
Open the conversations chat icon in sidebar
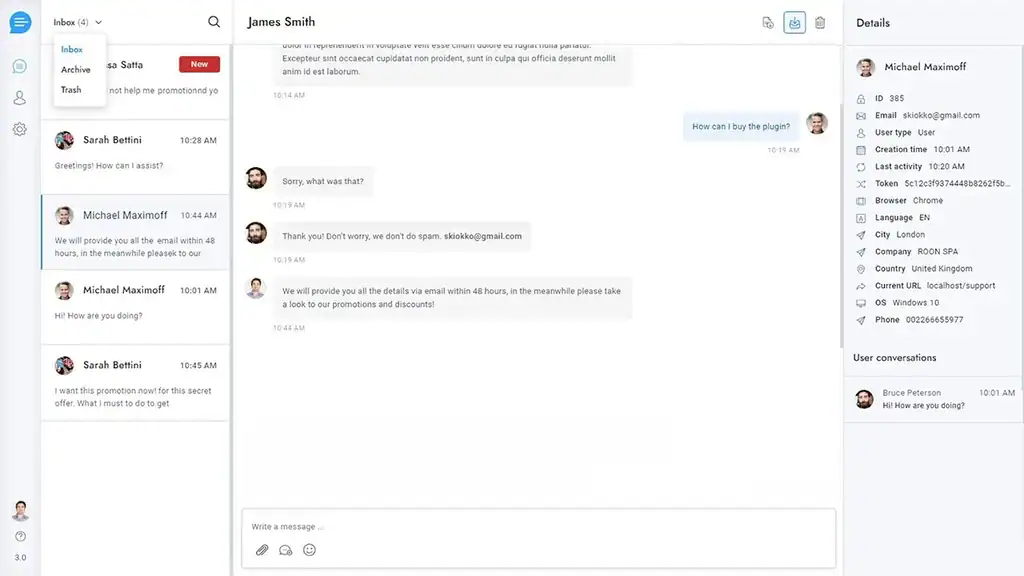coord(19,67)
